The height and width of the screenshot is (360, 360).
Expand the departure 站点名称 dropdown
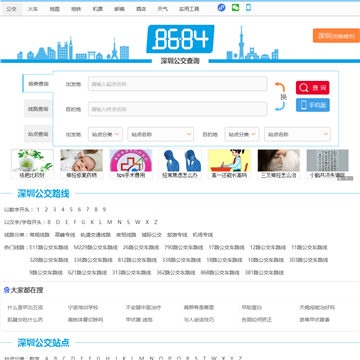[161, 134]
